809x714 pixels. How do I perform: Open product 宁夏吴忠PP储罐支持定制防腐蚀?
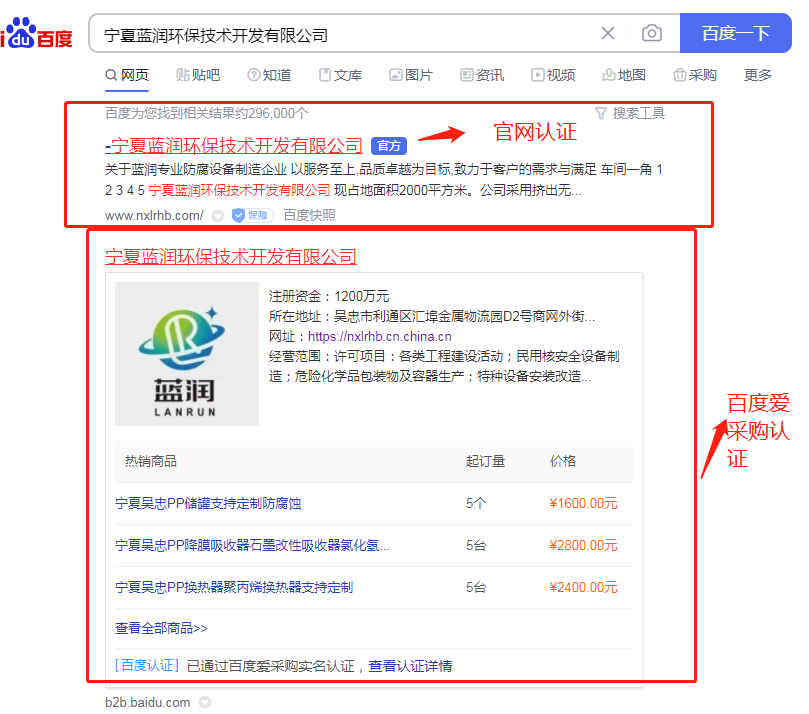point(208,504)
